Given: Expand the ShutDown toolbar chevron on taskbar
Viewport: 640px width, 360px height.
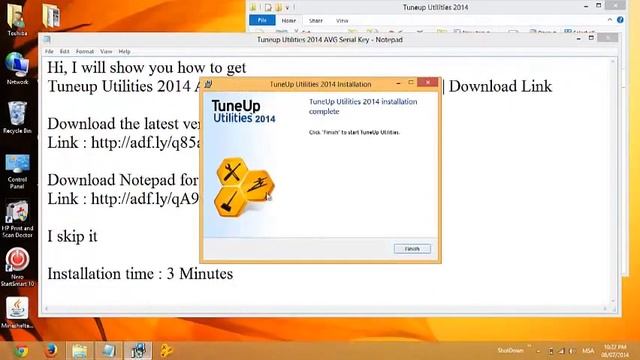Looking at the screenshot, I should click(x=529, y=346).
